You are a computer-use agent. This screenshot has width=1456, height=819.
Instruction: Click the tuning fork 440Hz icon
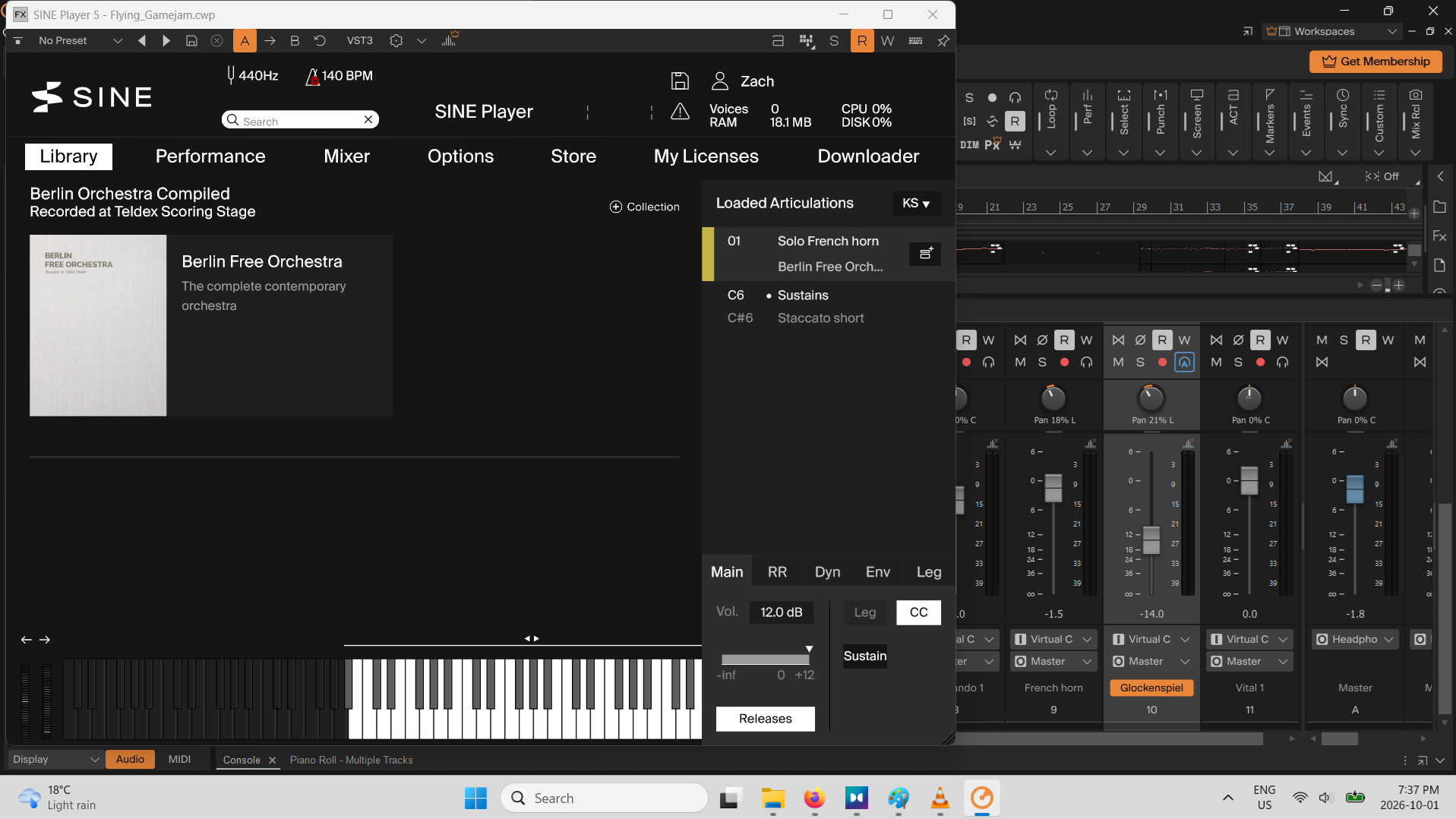click(x=231, y=75)
